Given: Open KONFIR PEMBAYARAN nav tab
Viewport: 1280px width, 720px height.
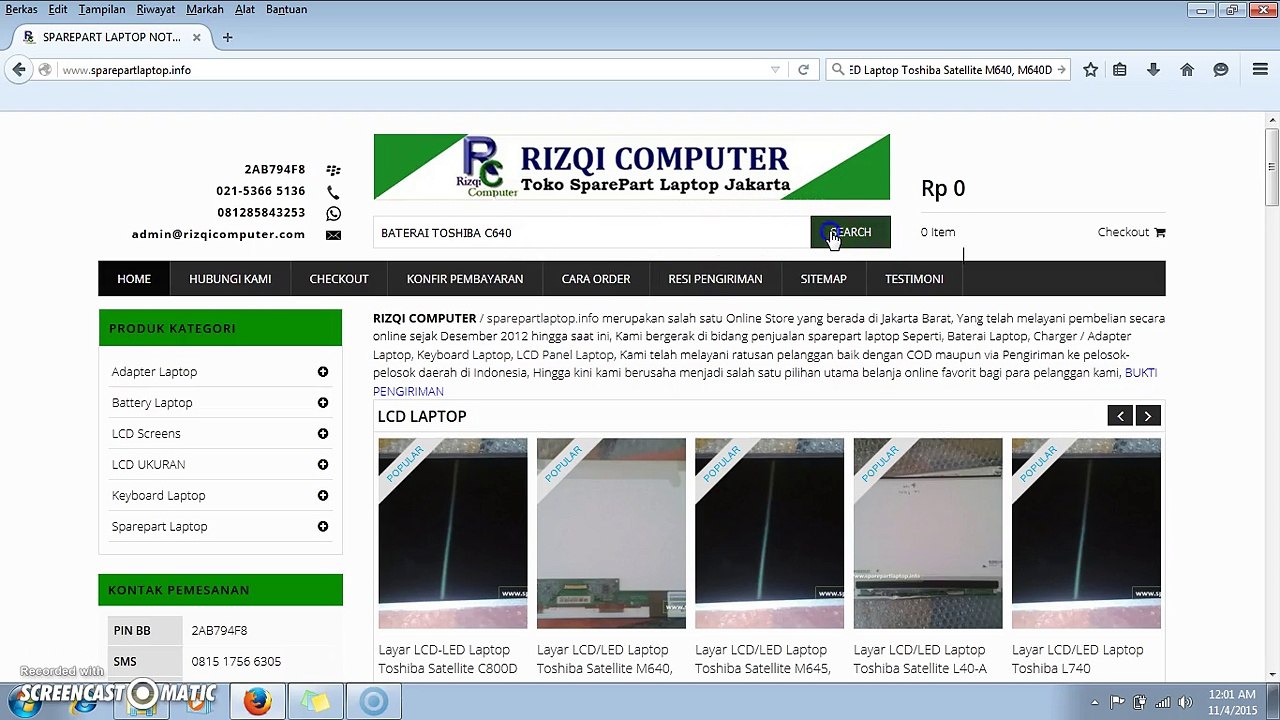Looking at the screenshot, I should tap(465, 279).
